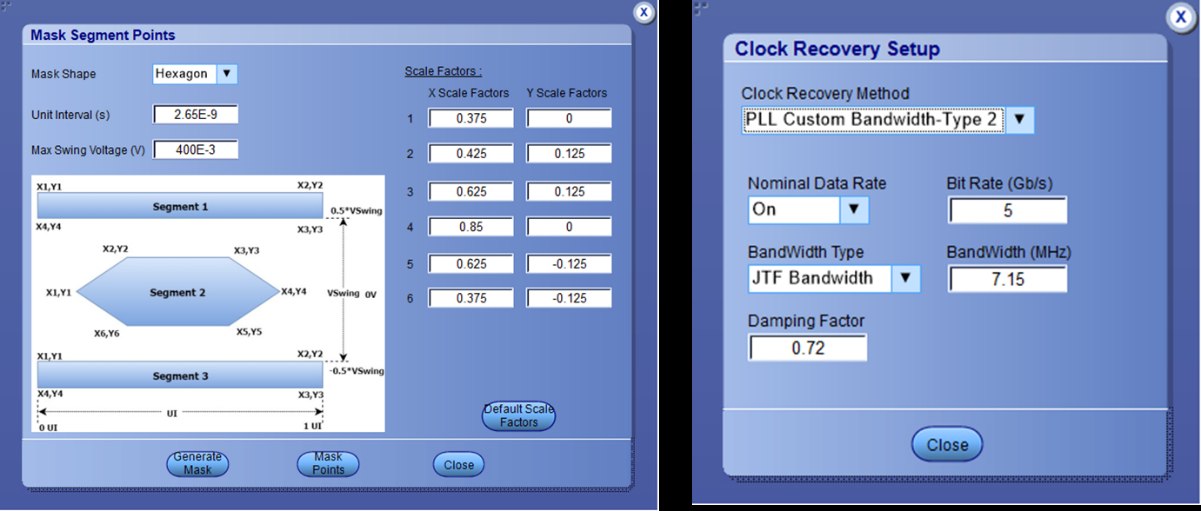Close Clock Recovery Setup using top-right X

[1181, 19]
